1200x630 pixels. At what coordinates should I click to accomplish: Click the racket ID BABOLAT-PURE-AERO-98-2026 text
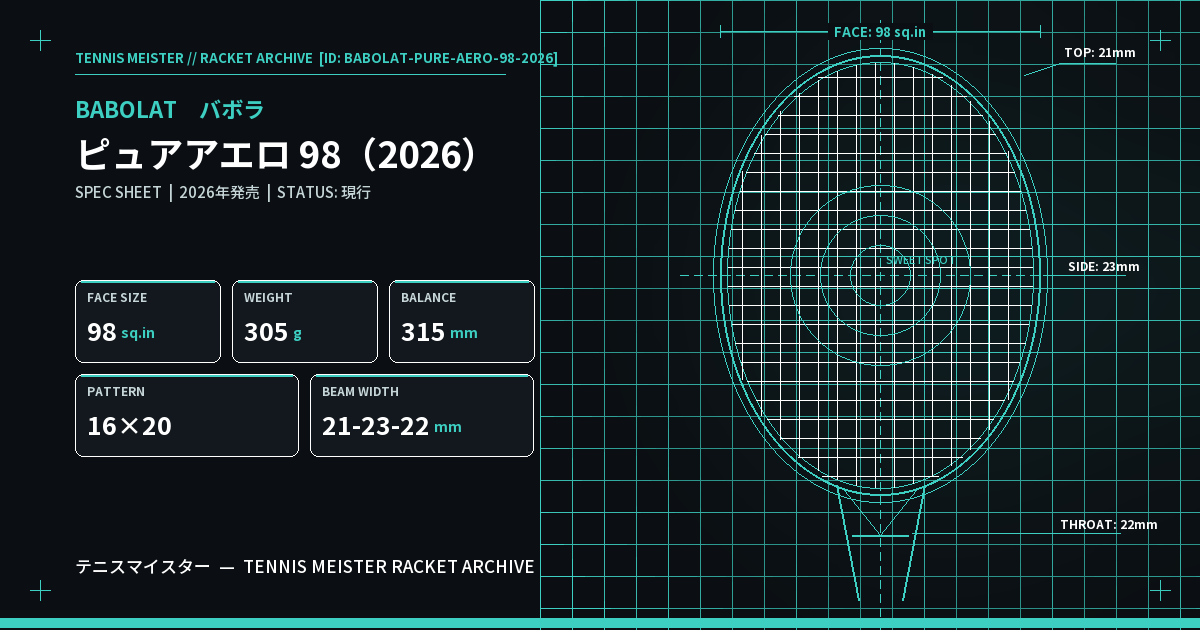coord(438,58)
